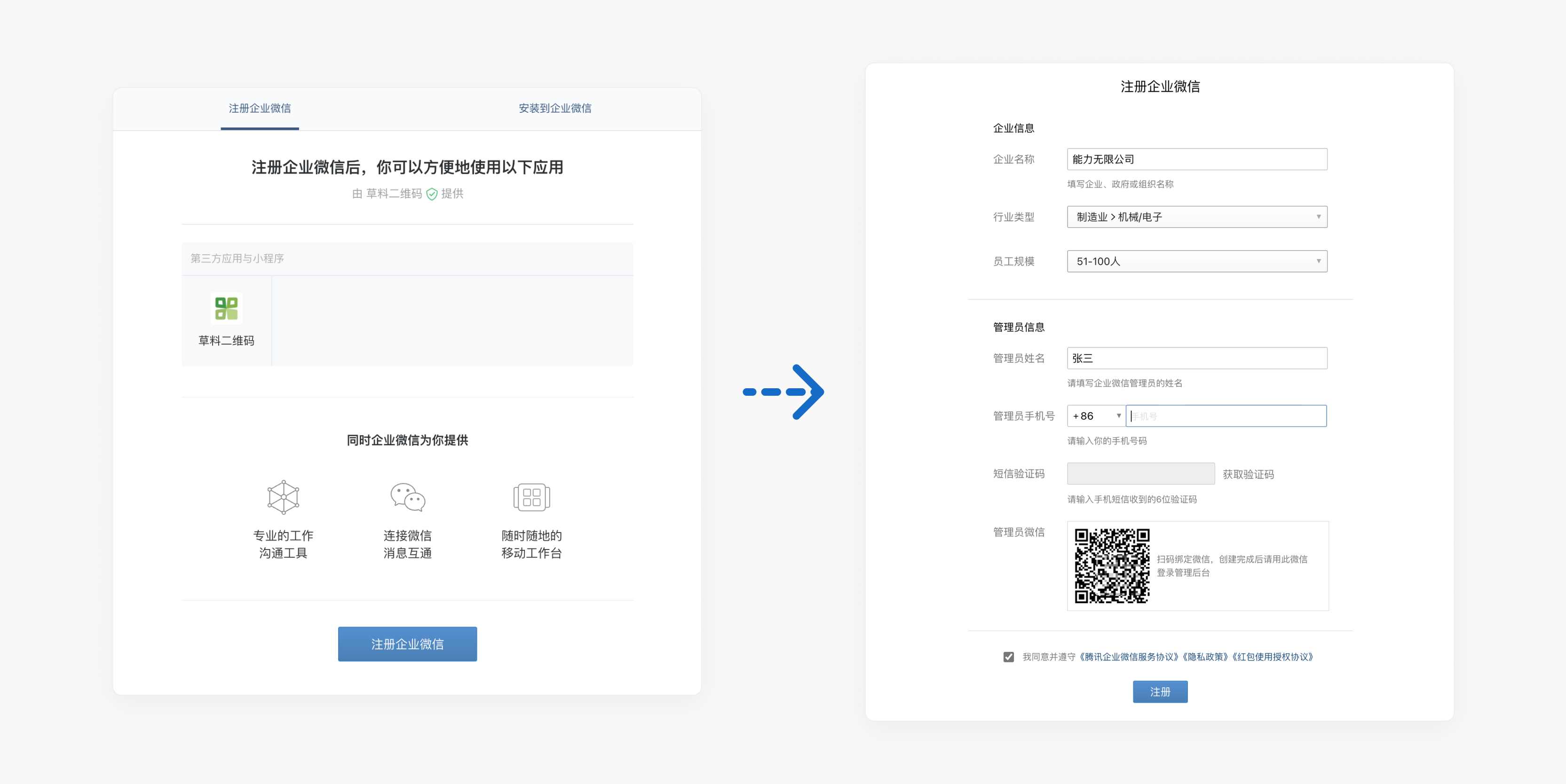The height and width of the screenshot is (784, 1566).
Task: Click the green verified shield icon
Action: pyautogui.click(x=432, y=194)
